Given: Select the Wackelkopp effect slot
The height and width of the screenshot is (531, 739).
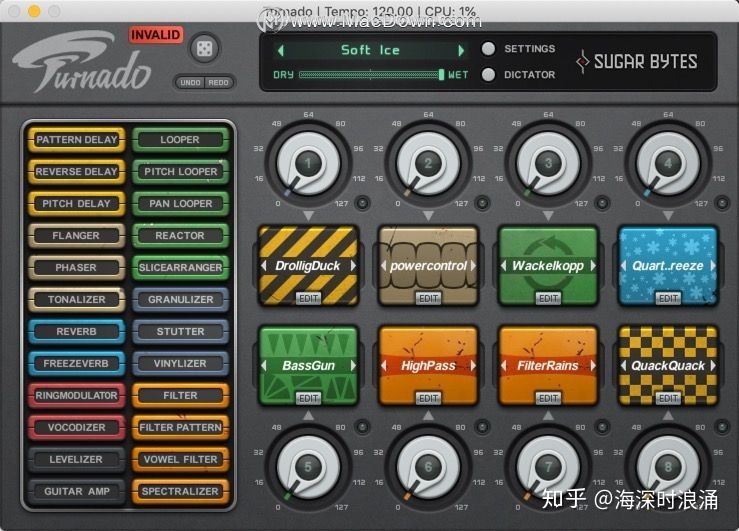Looking at the screenshot, I should [548, 266].
